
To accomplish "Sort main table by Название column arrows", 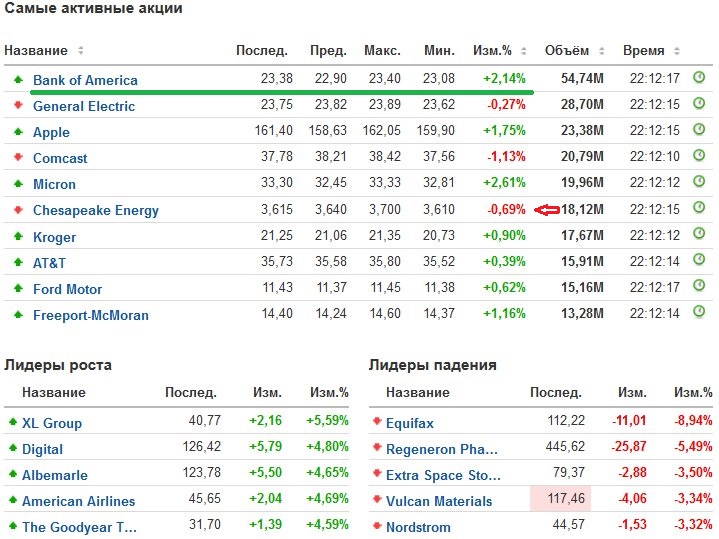I will 81,51.
